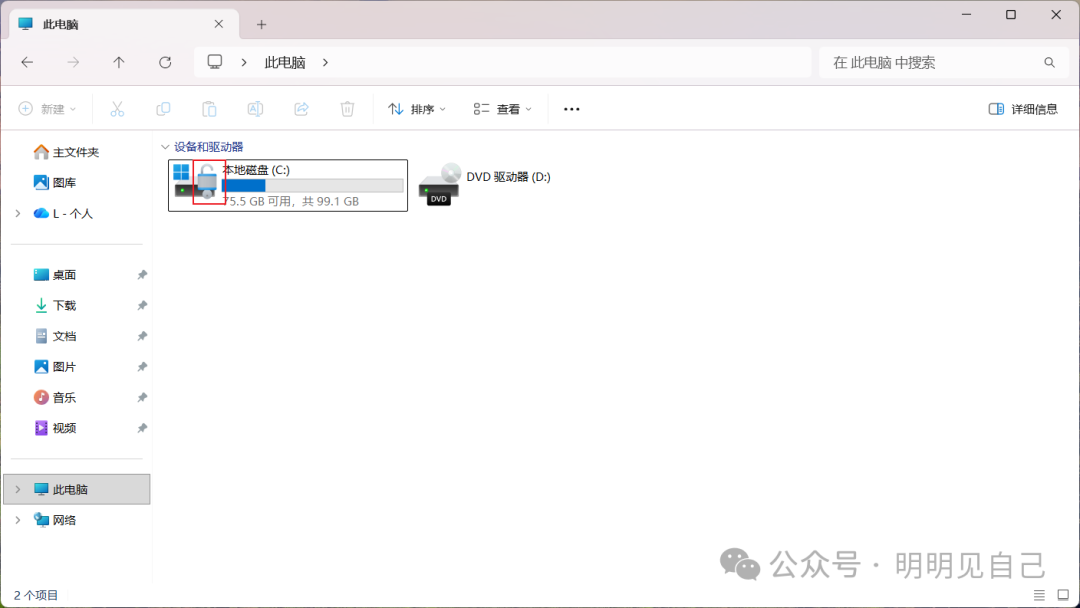Open the three-dot more options menu
The width and height of the screenshot is (1080, 608).
point(572,109)
